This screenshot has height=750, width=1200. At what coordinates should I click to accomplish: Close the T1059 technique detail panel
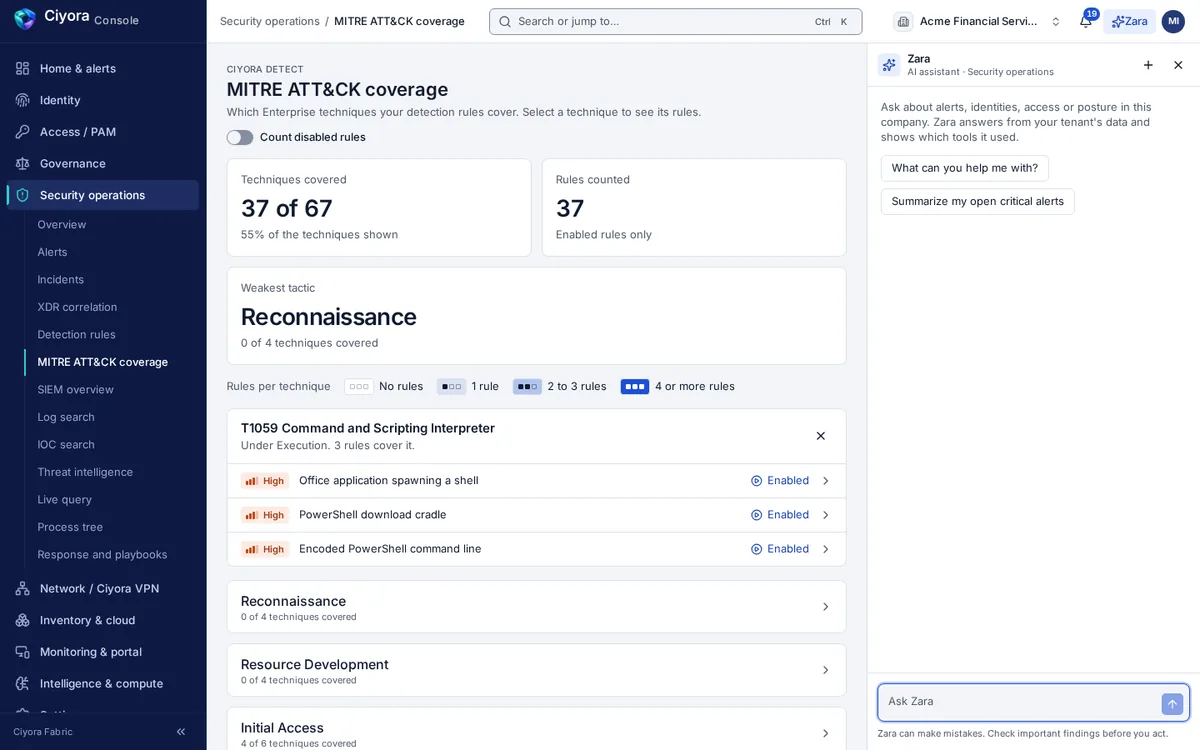click(821, 436)
